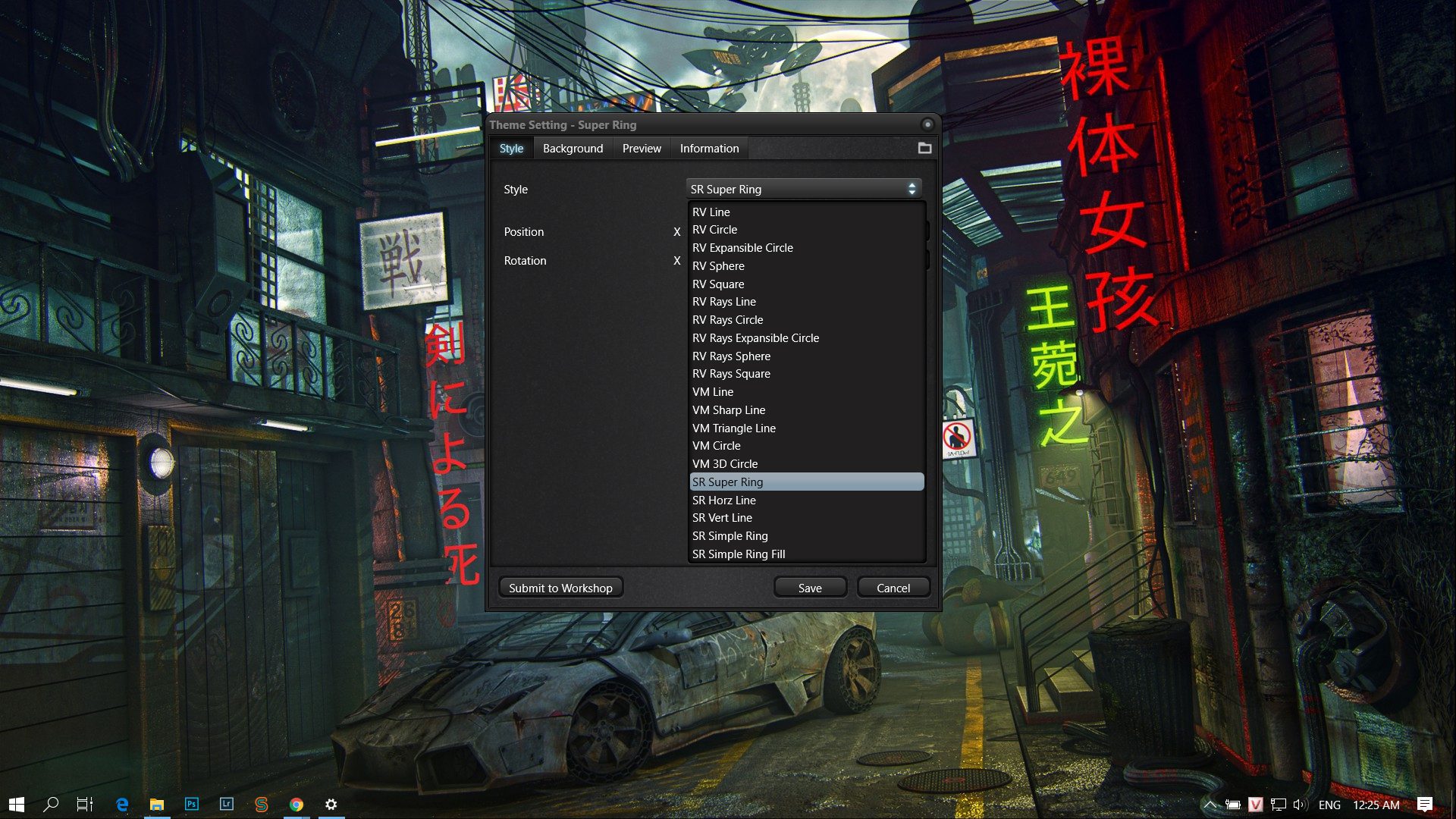Select VM Sharp Line style

pyautogui.click(x=807, y=410)
